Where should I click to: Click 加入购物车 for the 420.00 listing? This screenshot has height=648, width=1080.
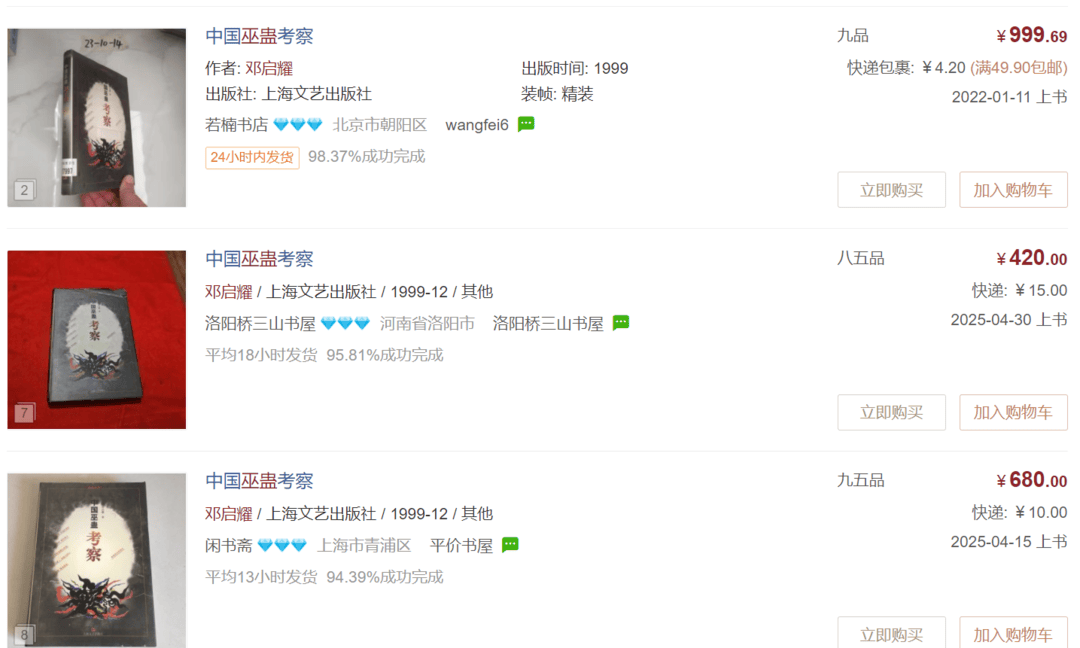point(1013,412)
